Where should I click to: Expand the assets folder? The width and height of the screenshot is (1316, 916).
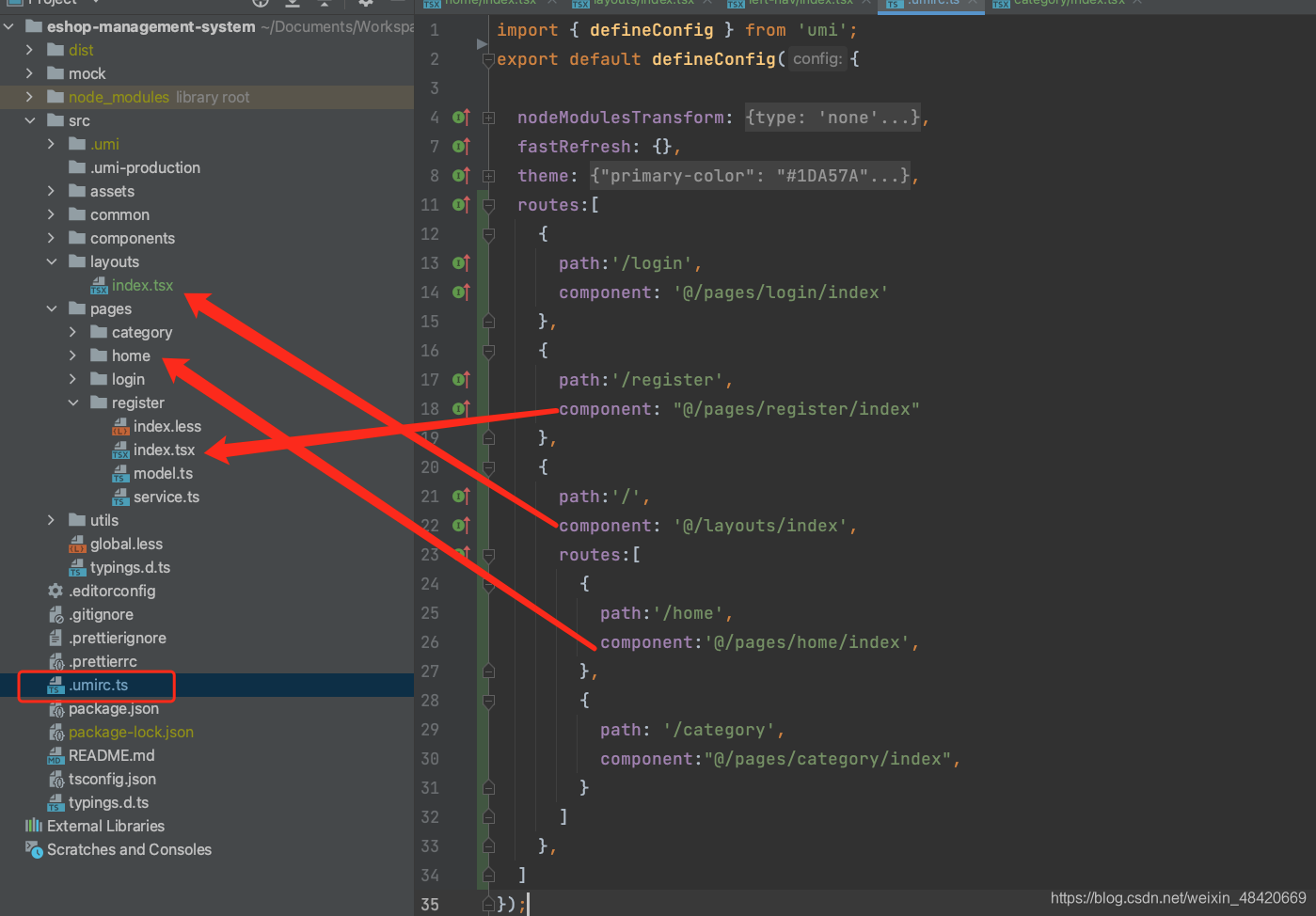pyautogui.click(x=52, y=191)
